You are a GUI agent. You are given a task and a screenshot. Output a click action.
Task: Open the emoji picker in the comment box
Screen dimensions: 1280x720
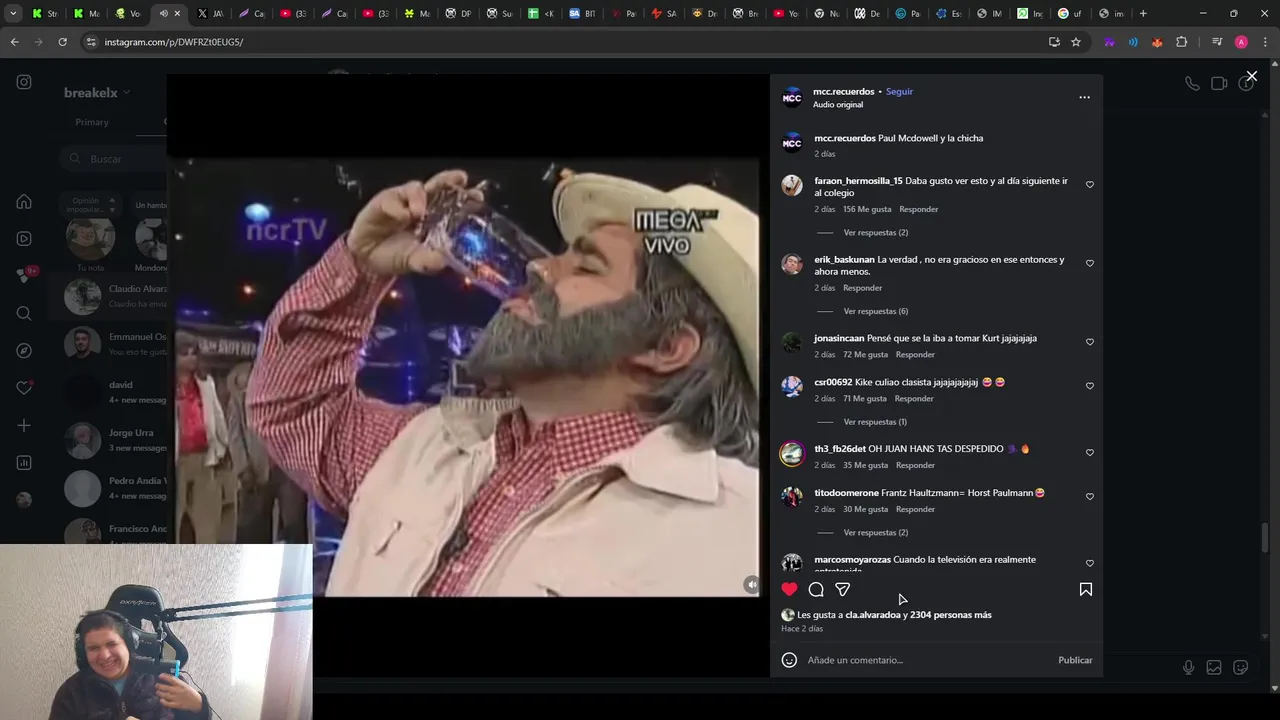tap(789, 660)
